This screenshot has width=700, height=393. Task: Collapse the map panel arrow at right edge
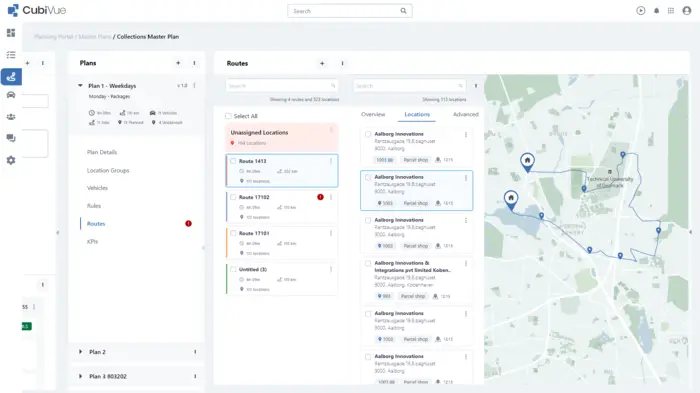(690, 232)
